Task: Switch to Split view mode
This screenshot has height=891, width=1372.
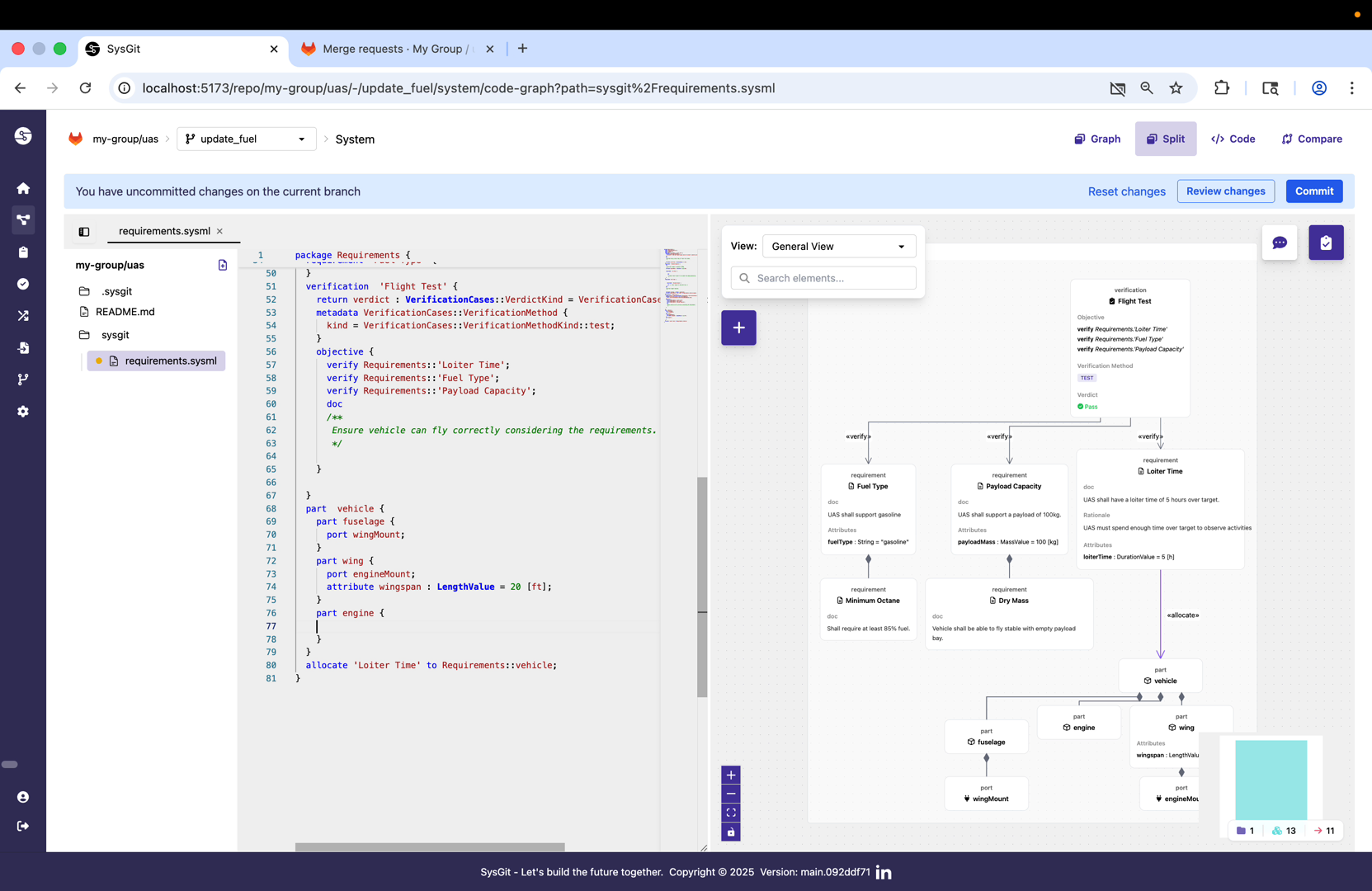Action: click(x=1165, y=139)
